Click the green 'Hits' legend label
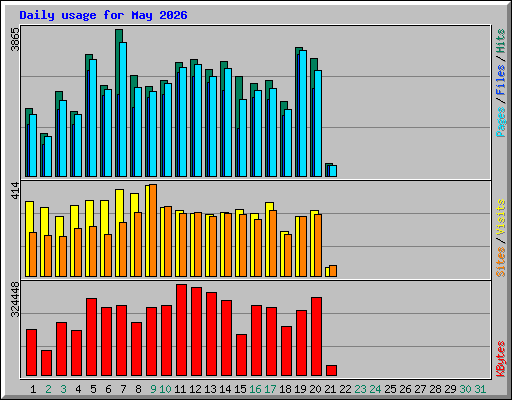This screenshot has width=512, height=400. pos(500,41)
